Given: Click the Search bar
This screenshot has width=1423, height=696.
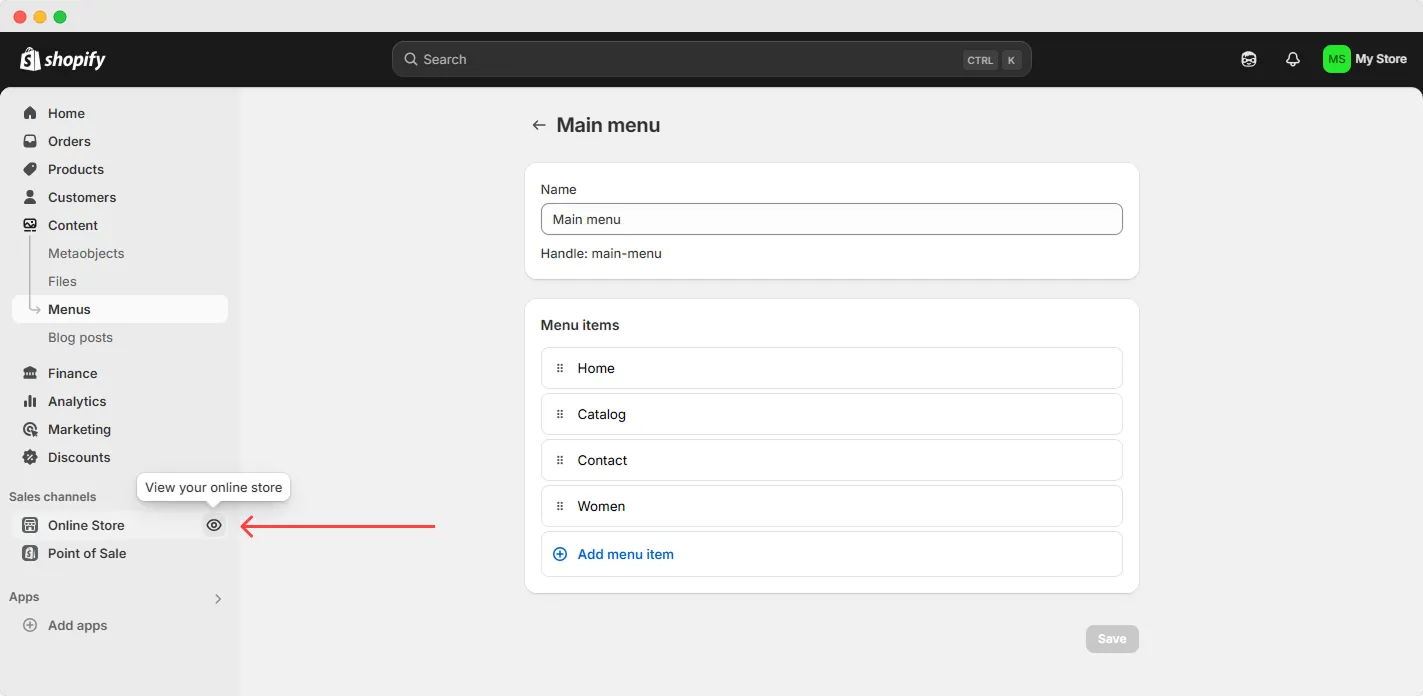Looking at the screenshot, I should 710,59.
